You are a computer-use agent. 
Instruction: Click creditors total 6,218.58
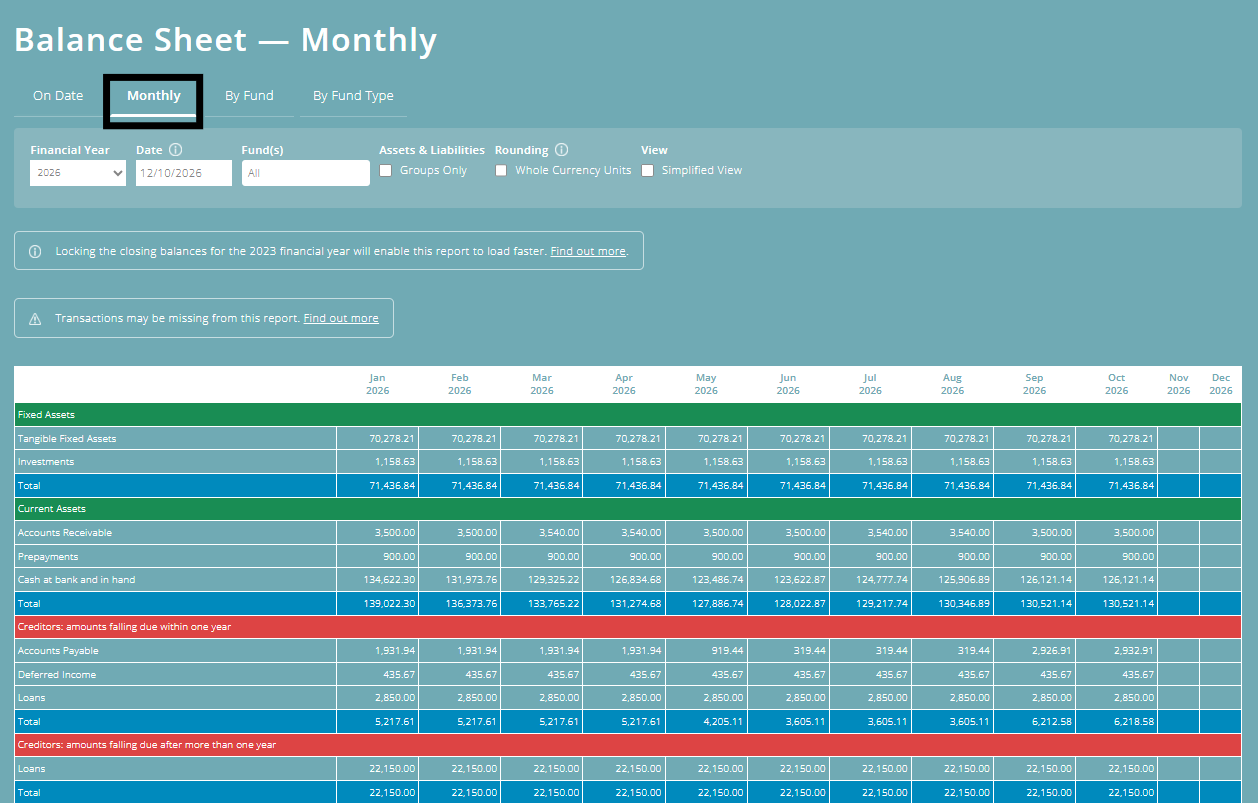click(x=1133, y=722)
